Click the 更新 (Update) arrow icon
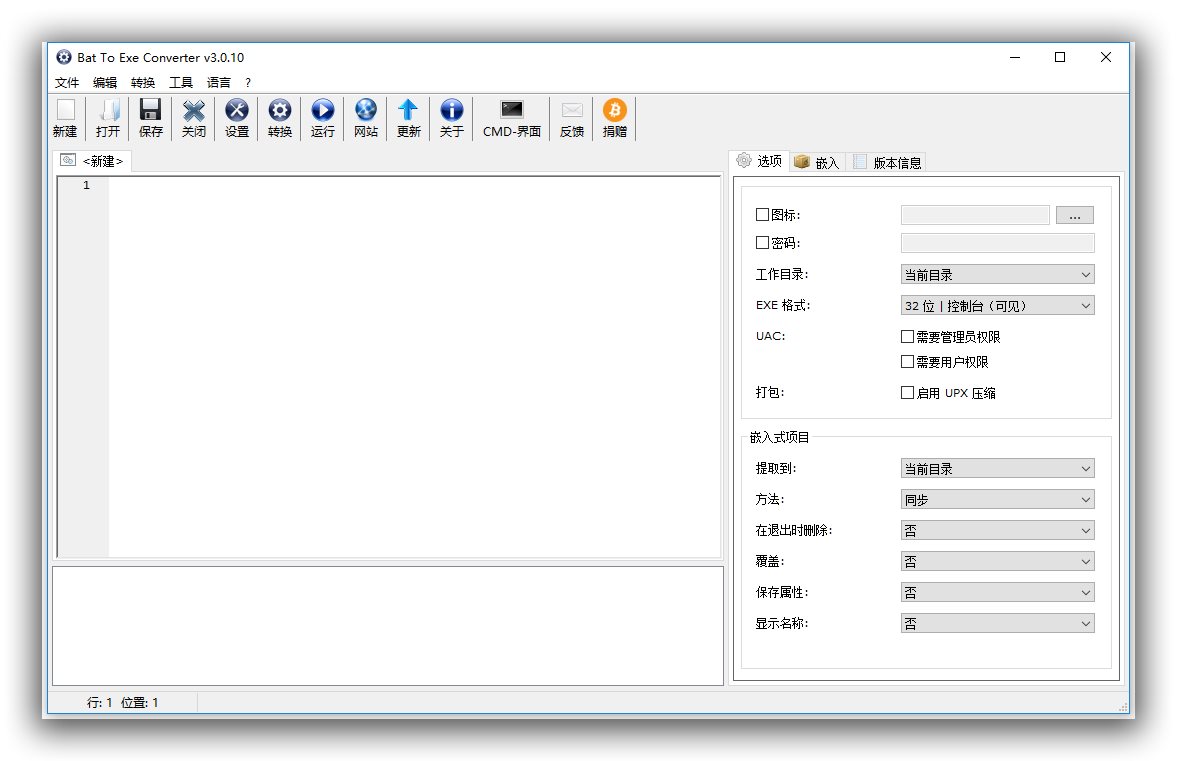The height and width of the screenshot is (761, 1177). pos(408,119)
